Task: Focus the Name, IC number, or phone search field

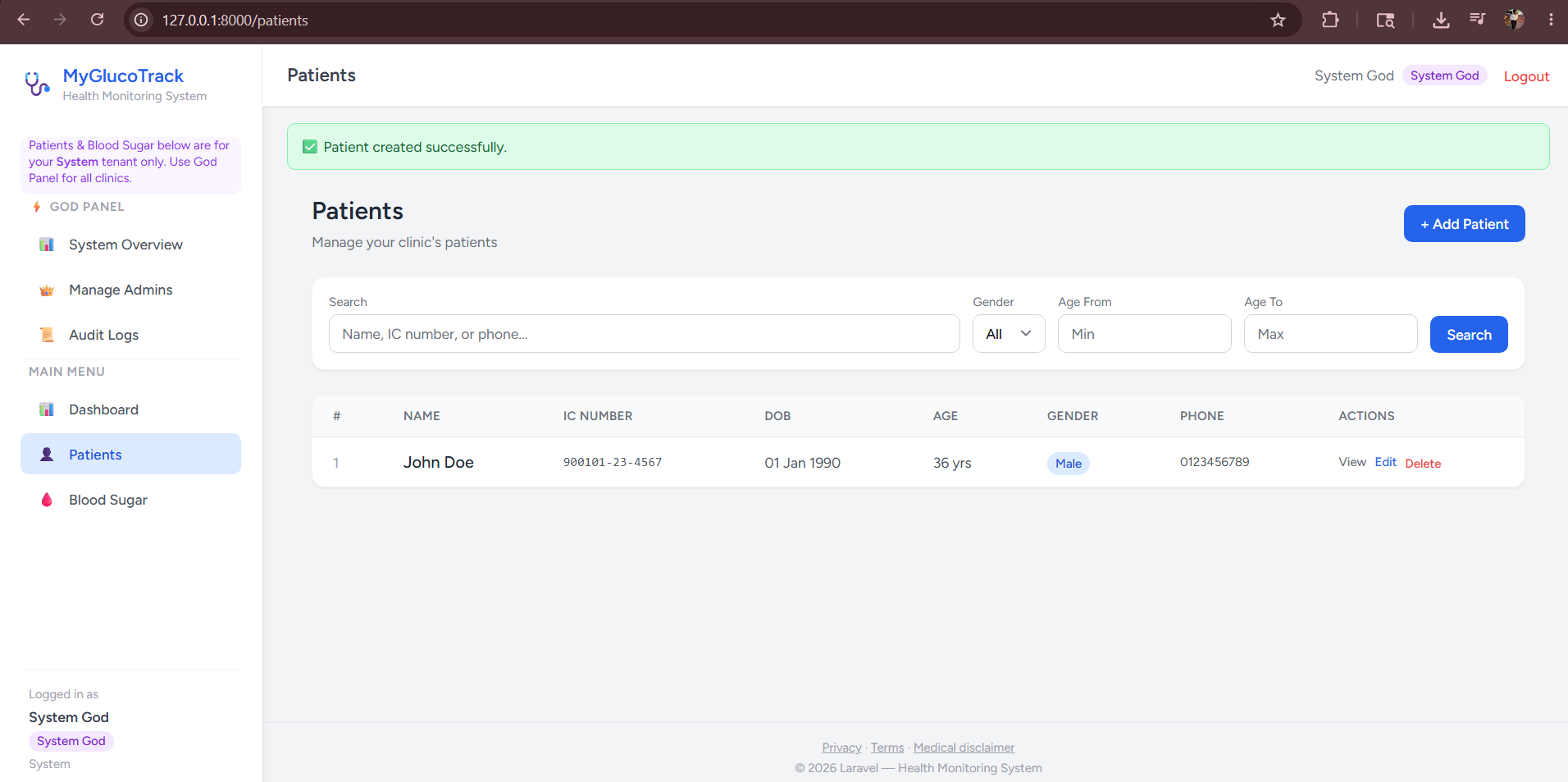Action: (644, 334)
